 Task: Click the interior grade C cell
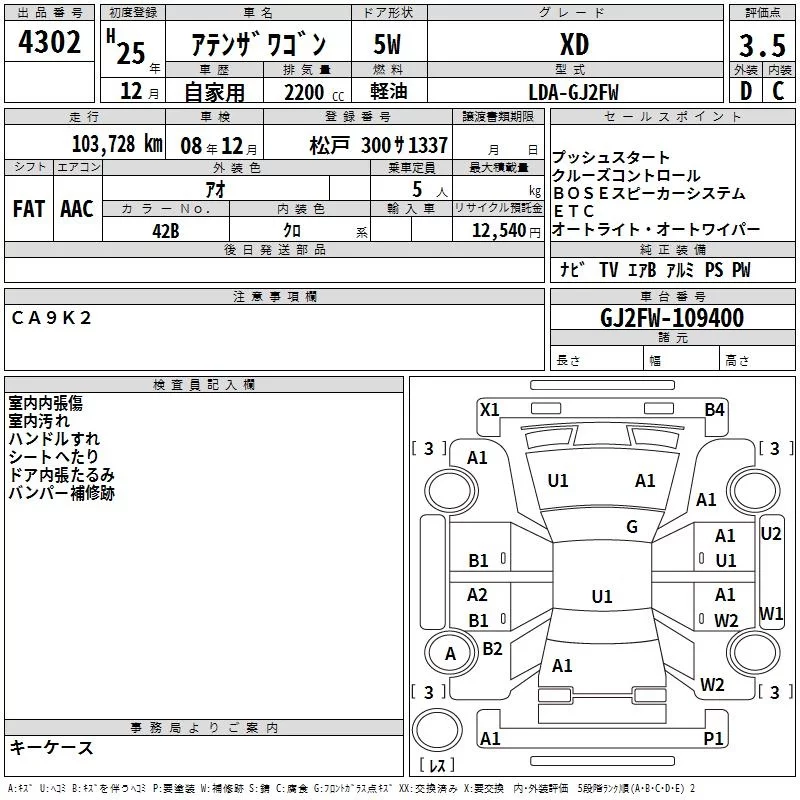[x=778, y=91]
